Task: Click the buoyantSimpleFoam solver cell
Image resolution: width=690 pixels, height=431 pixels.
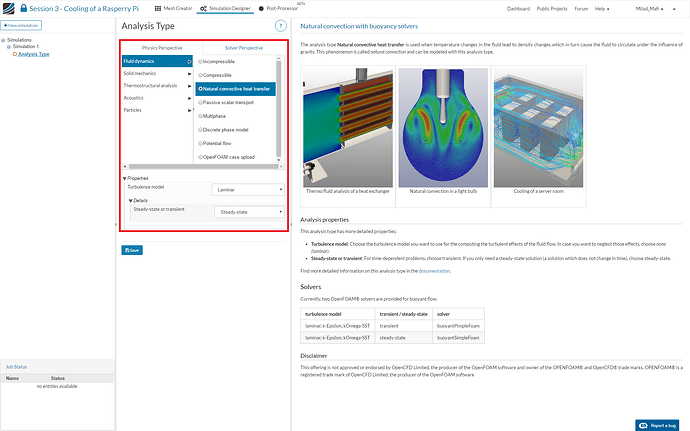Action: [x=458, y=338]
